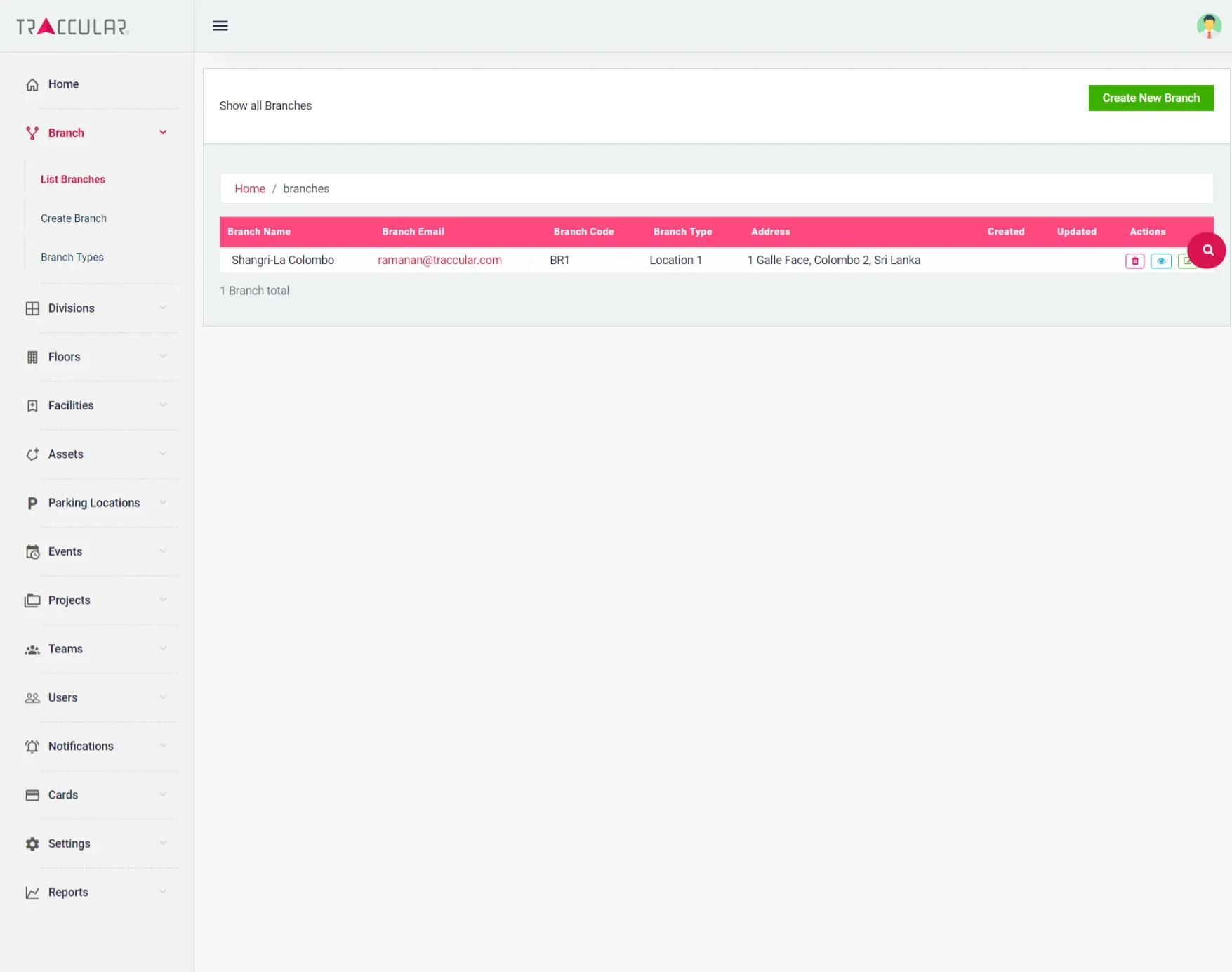This screenshot has height=972, width=1232.
Task: Expand the Teams menu chevron
Action: 163,648
